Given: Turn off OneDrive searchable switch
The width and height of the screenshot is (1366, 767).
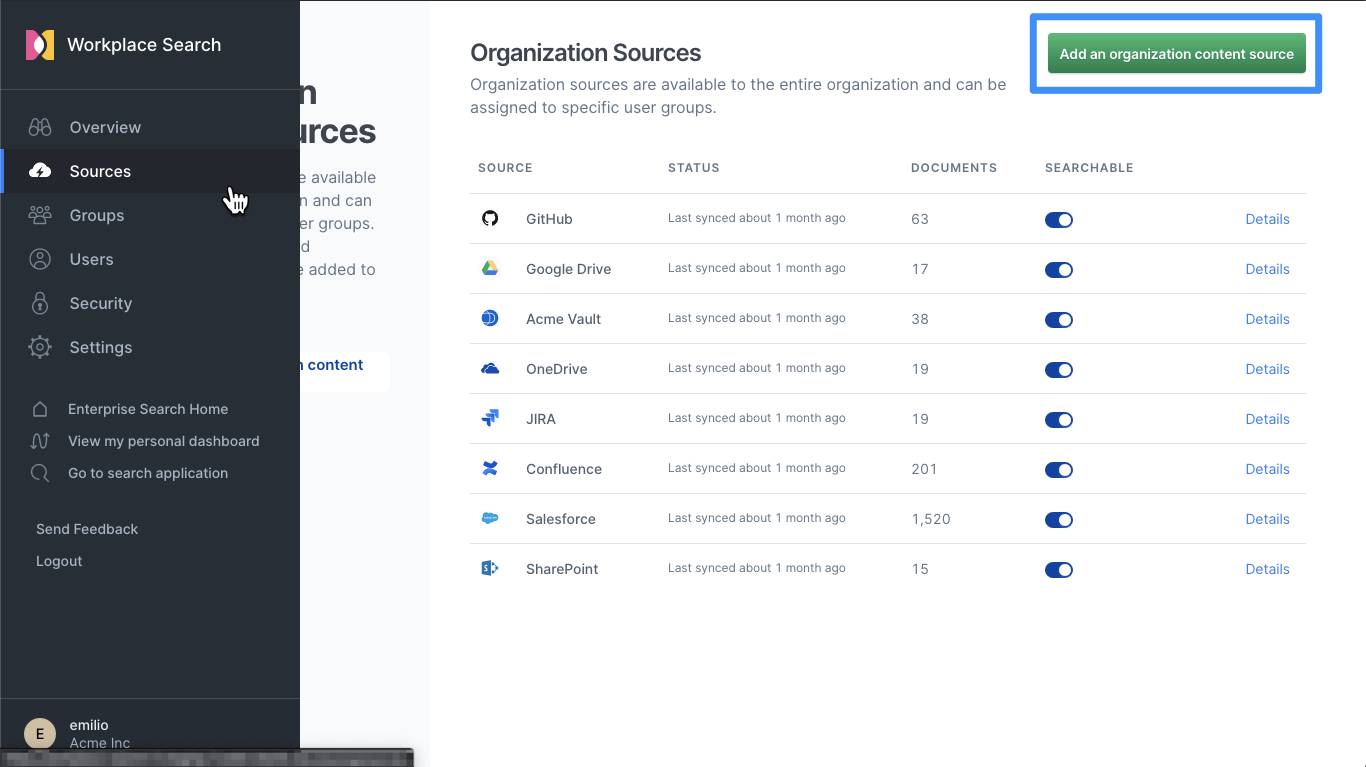Looking at the screenshot, I should 1059,369.
